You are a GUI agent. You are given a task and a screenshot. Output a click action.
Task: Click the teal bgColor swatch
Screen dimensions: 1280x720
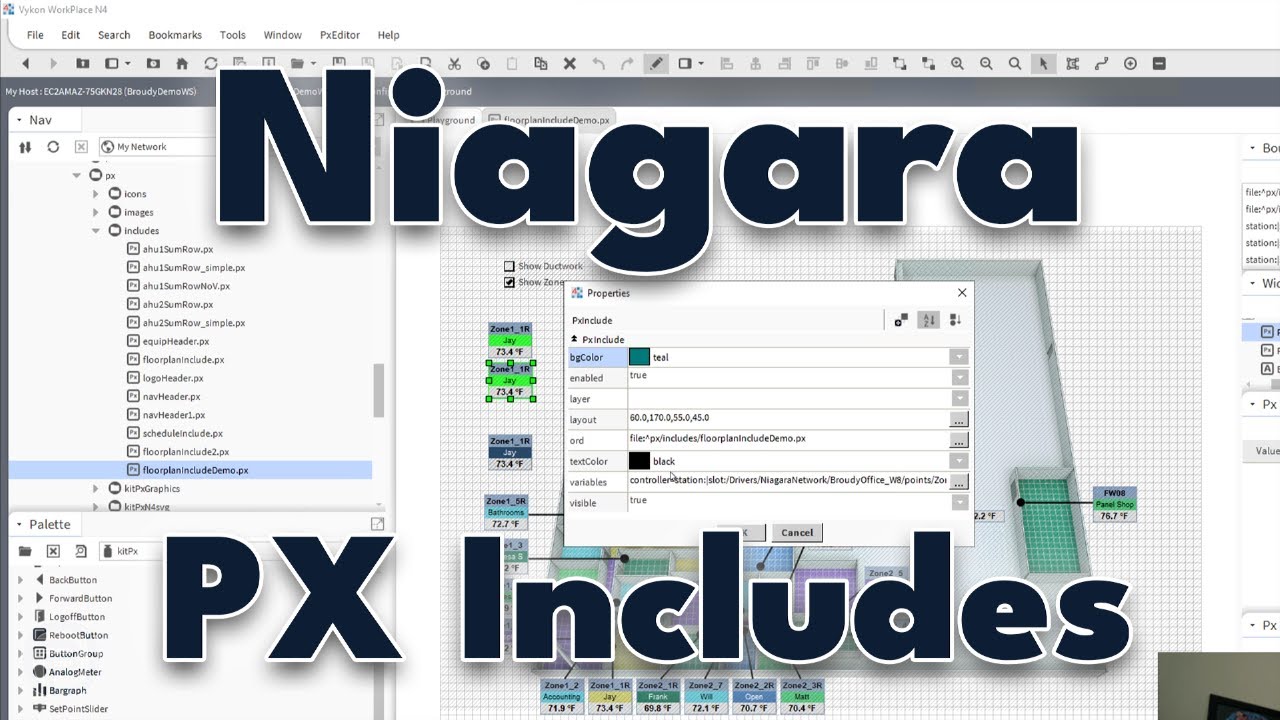point(639,357)
